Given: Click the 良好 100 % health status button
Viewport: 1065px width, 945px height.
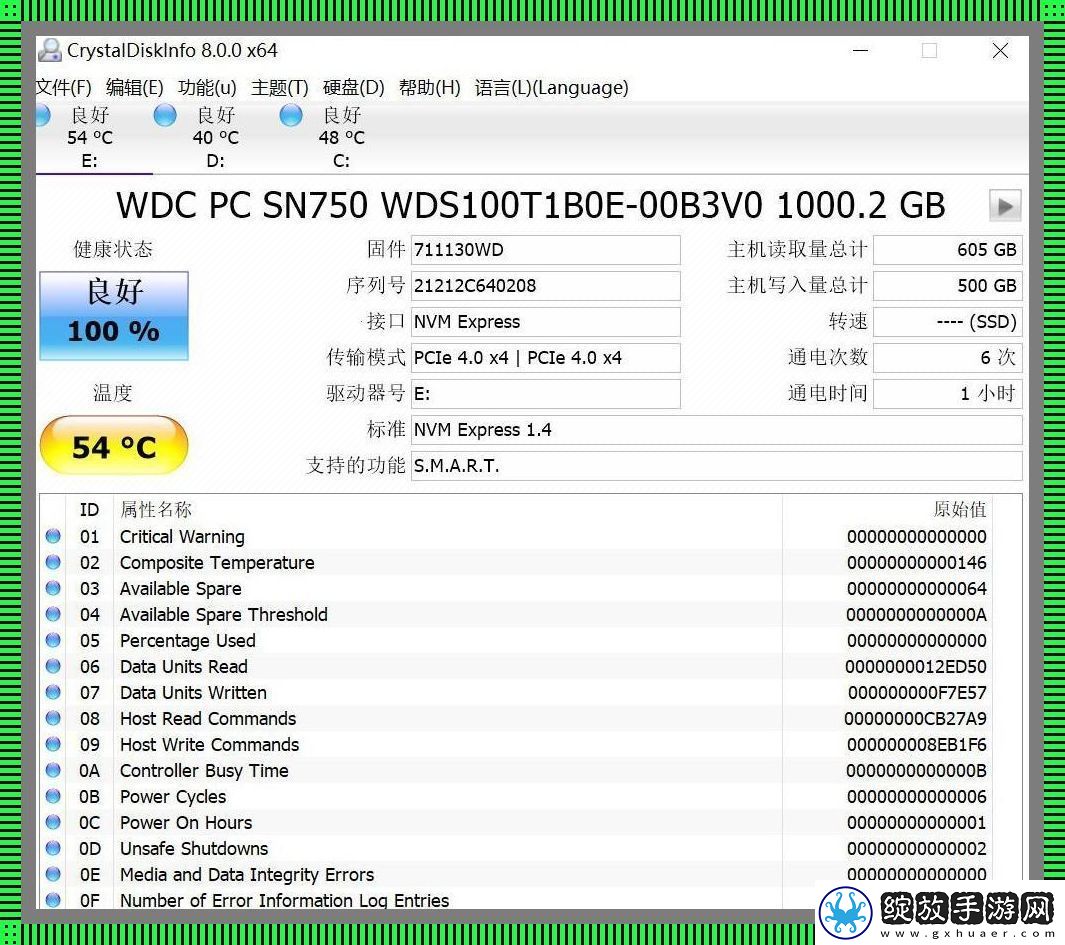Looking at the screenshot, I should pyautogui.click(x=114, y=315).
